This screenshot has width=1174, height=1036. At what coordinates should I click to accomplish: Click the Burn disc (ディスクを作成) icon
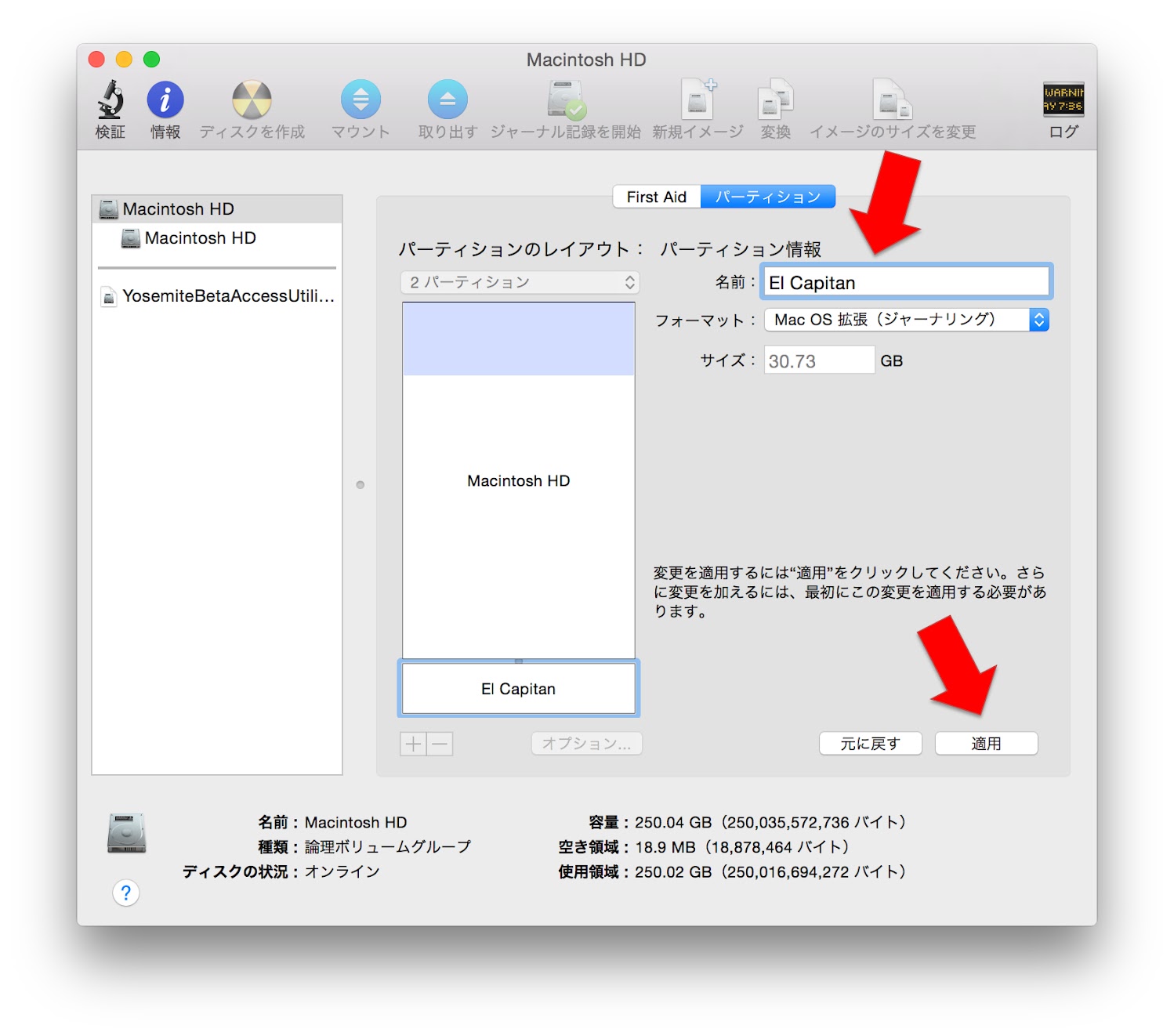pyautogui.click(x=252, y=100)
